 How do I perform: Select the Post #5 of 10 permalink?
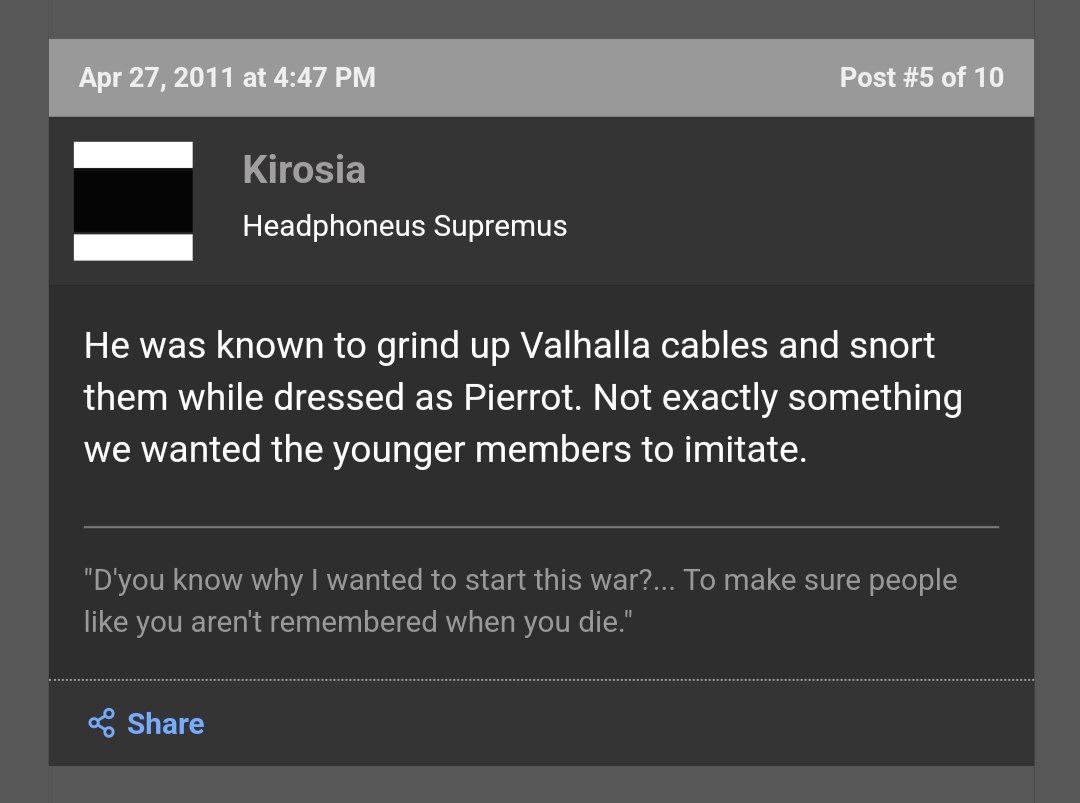tap(921, 78)
